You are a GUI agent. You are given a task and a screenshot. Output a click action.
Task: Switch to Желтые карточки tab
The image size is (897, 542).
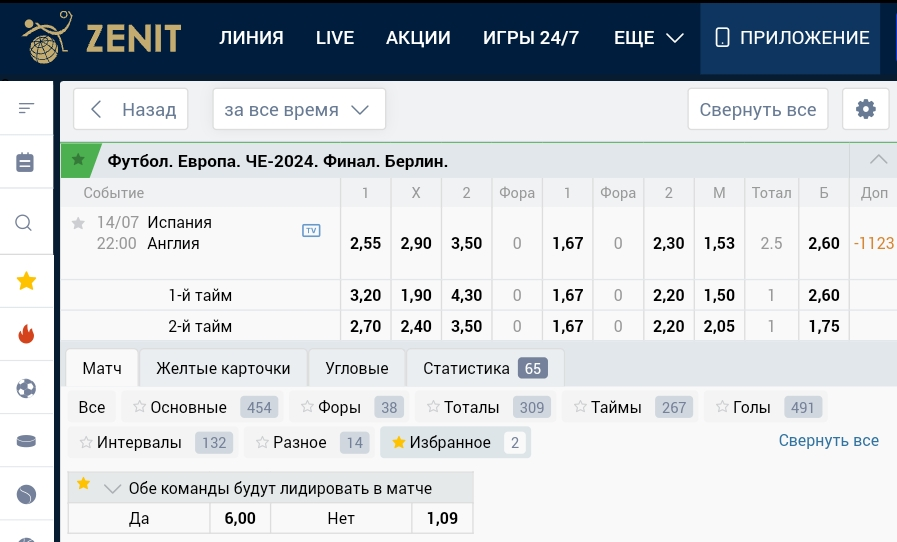(x=223, y=368)
